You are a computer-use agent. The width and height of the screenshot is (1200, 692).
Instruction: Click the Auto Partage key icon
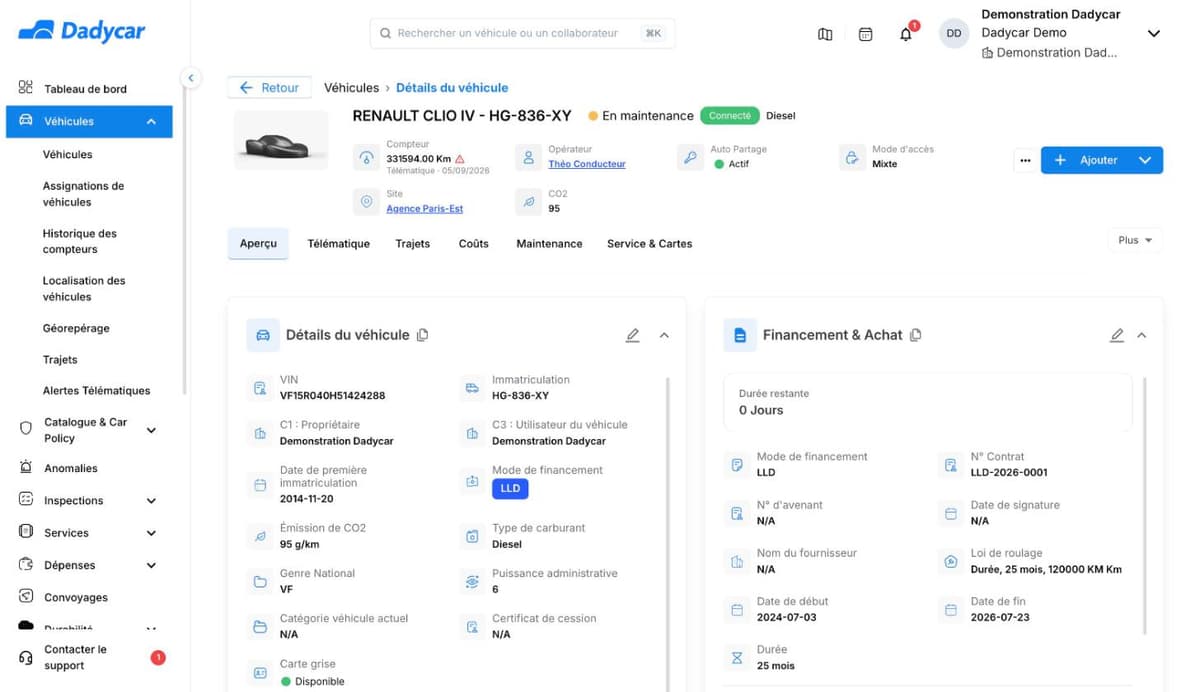(x=690, y=158)
